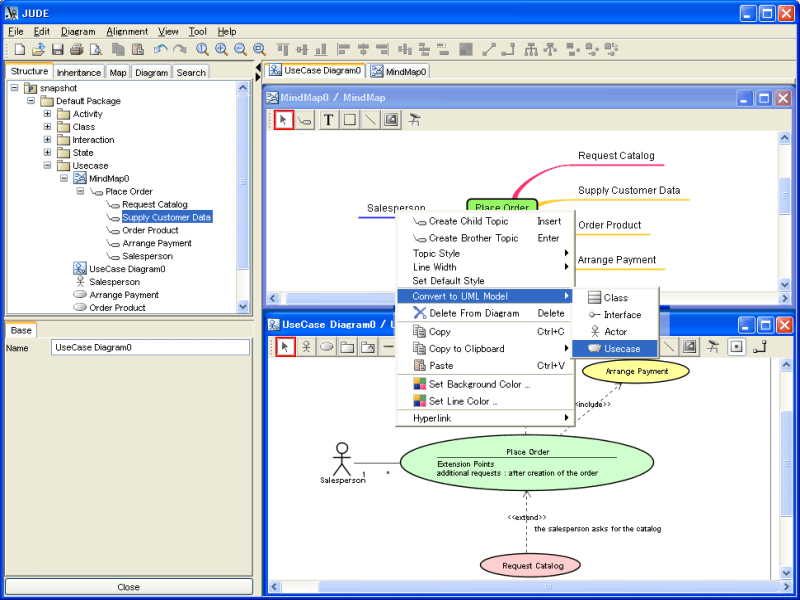
Task: Click the Align Top toolbar icon
Action: [283, 49]
